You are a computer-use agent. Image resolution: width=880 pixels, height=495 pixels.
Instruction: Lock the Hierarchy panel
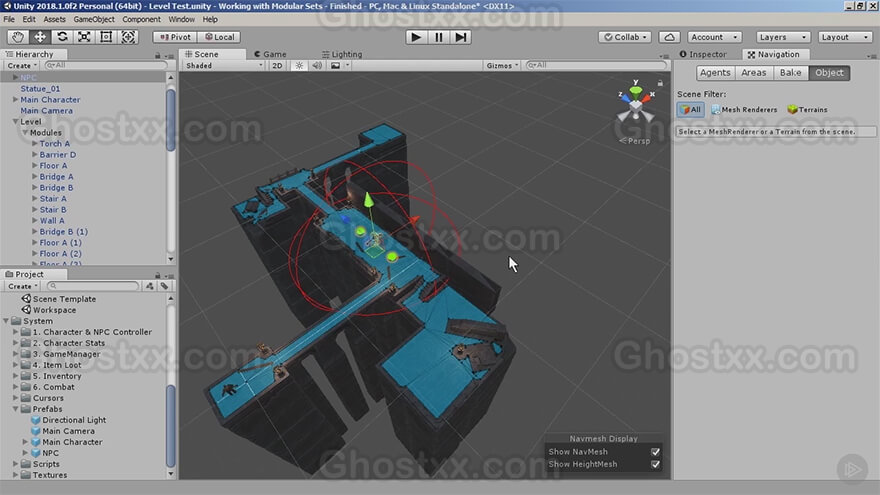pos(158,56)
